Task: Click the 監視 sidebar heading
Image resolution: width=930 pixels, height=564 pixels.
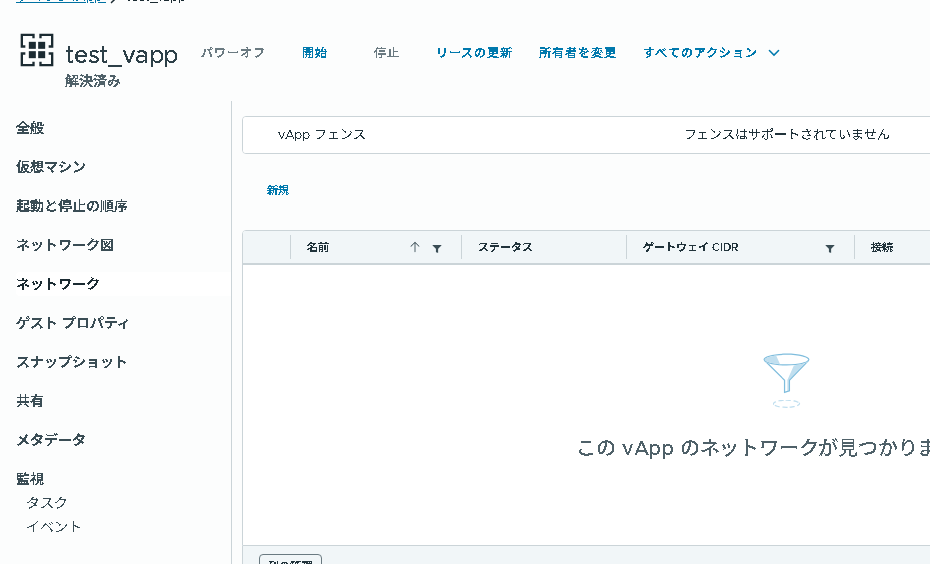Action: 30,479
